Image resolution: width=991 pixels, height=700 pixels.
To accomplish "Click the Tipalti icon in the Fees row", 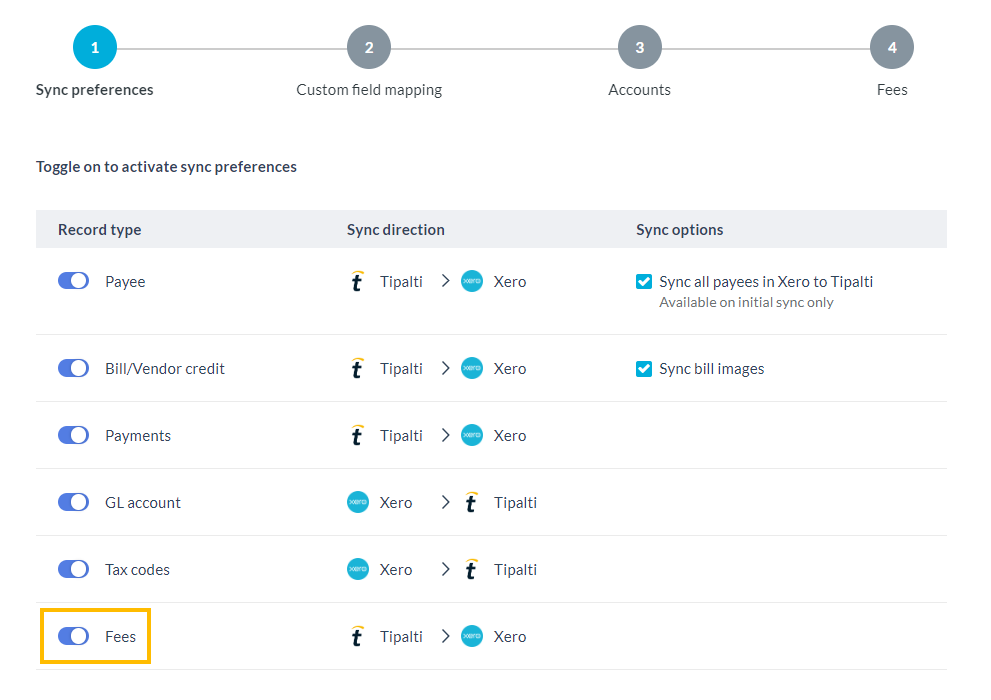I will [x=357, y=636].
